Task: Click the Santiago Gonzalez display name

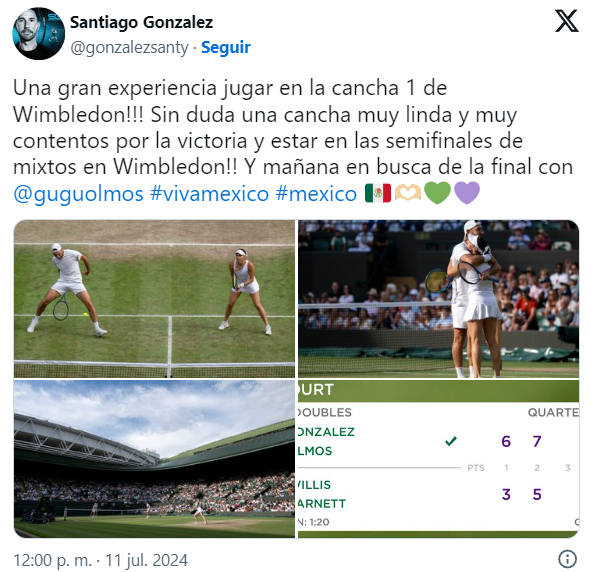Action: [x=141, y=22]
